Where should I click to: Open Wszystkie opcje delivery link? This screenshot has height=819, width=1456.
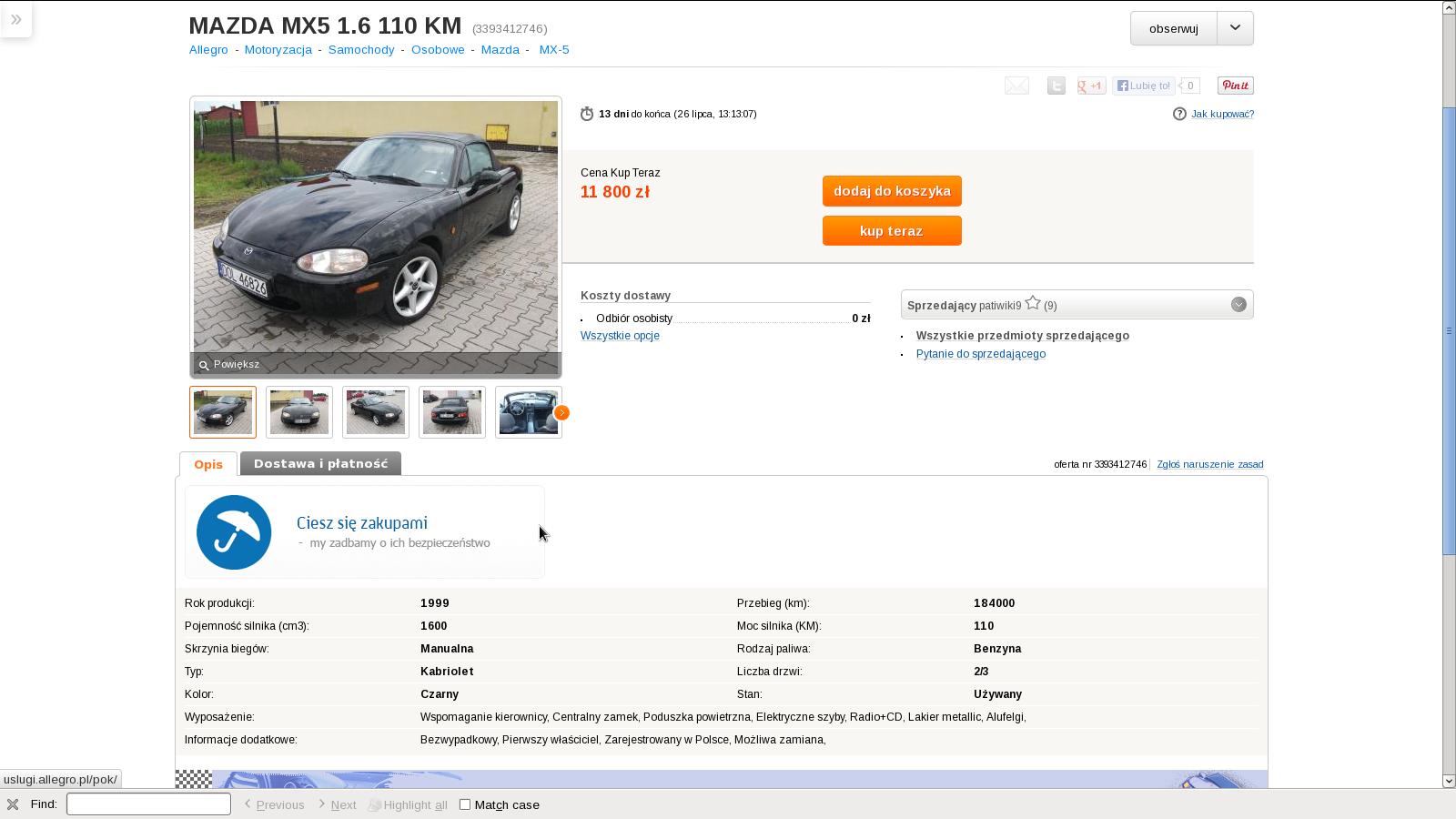click(x=620, y=336)
